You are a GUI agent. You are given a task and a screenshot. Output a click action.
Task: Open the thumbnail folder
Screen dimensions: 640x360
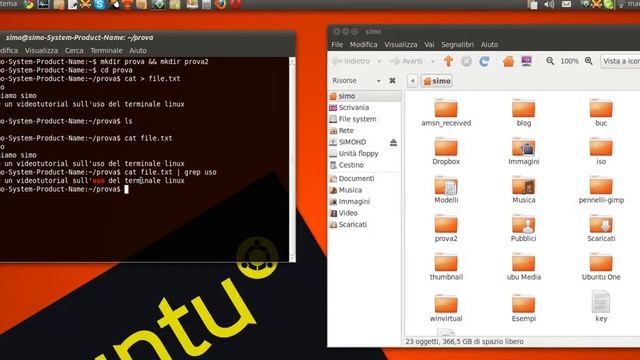click(446, 267)
